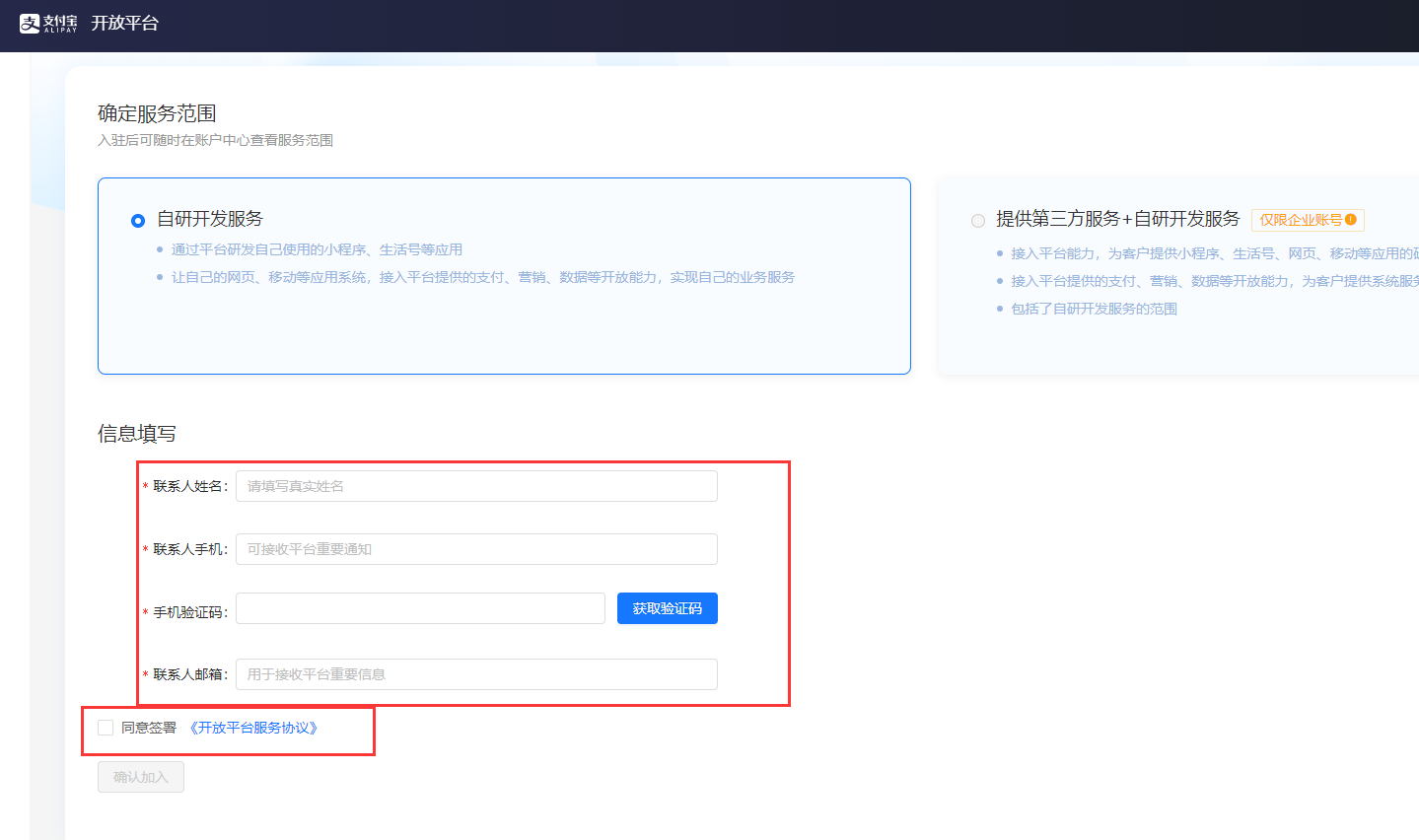Click the 开放平台 header title
Image resolution: width=1419 pixels, height=840 pixels.
click(x=124, y=23)
